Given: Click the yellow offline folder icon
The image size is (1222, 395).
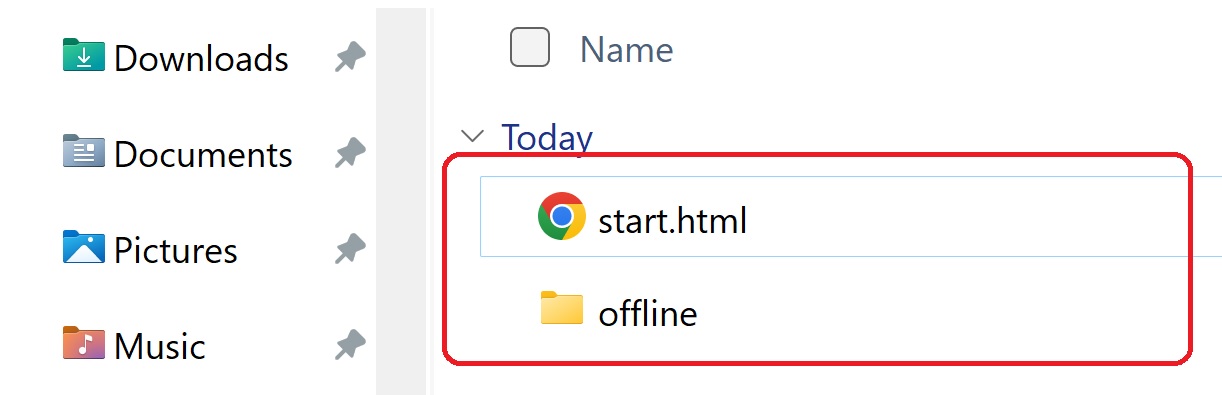Looking at the screenshot, I should coord(562,309).
